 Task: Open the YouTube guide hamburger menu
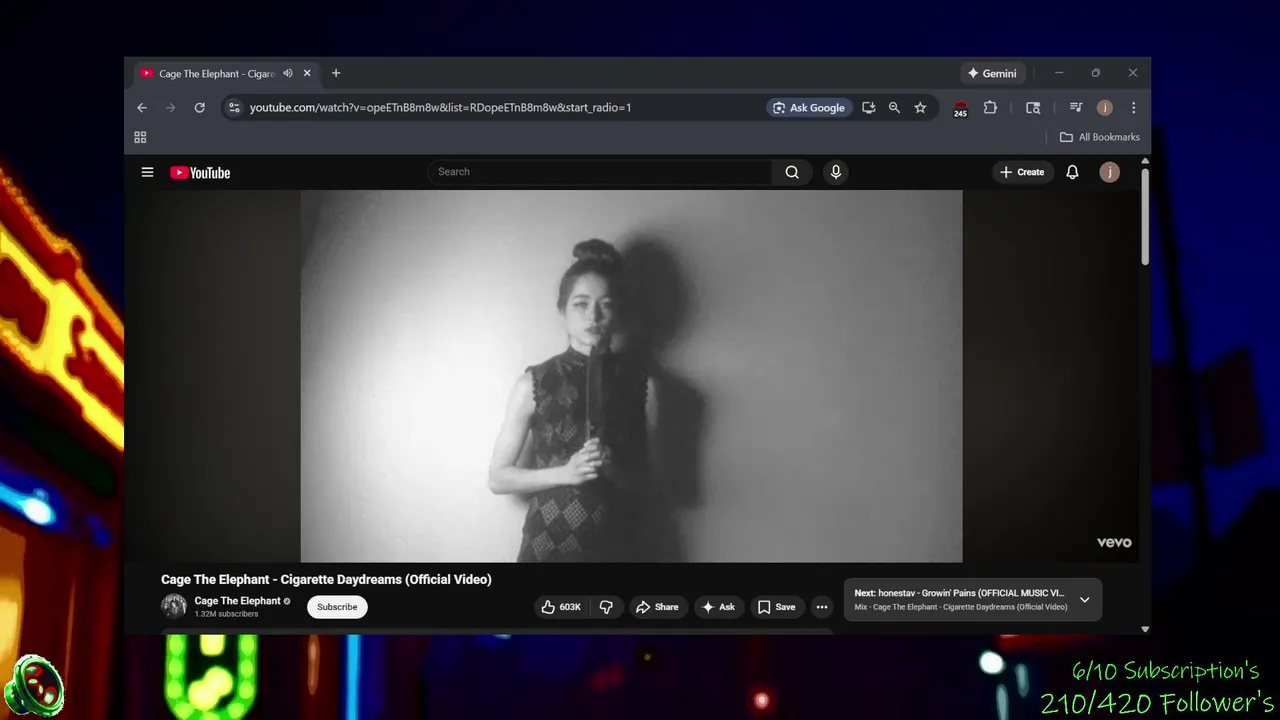147,172
